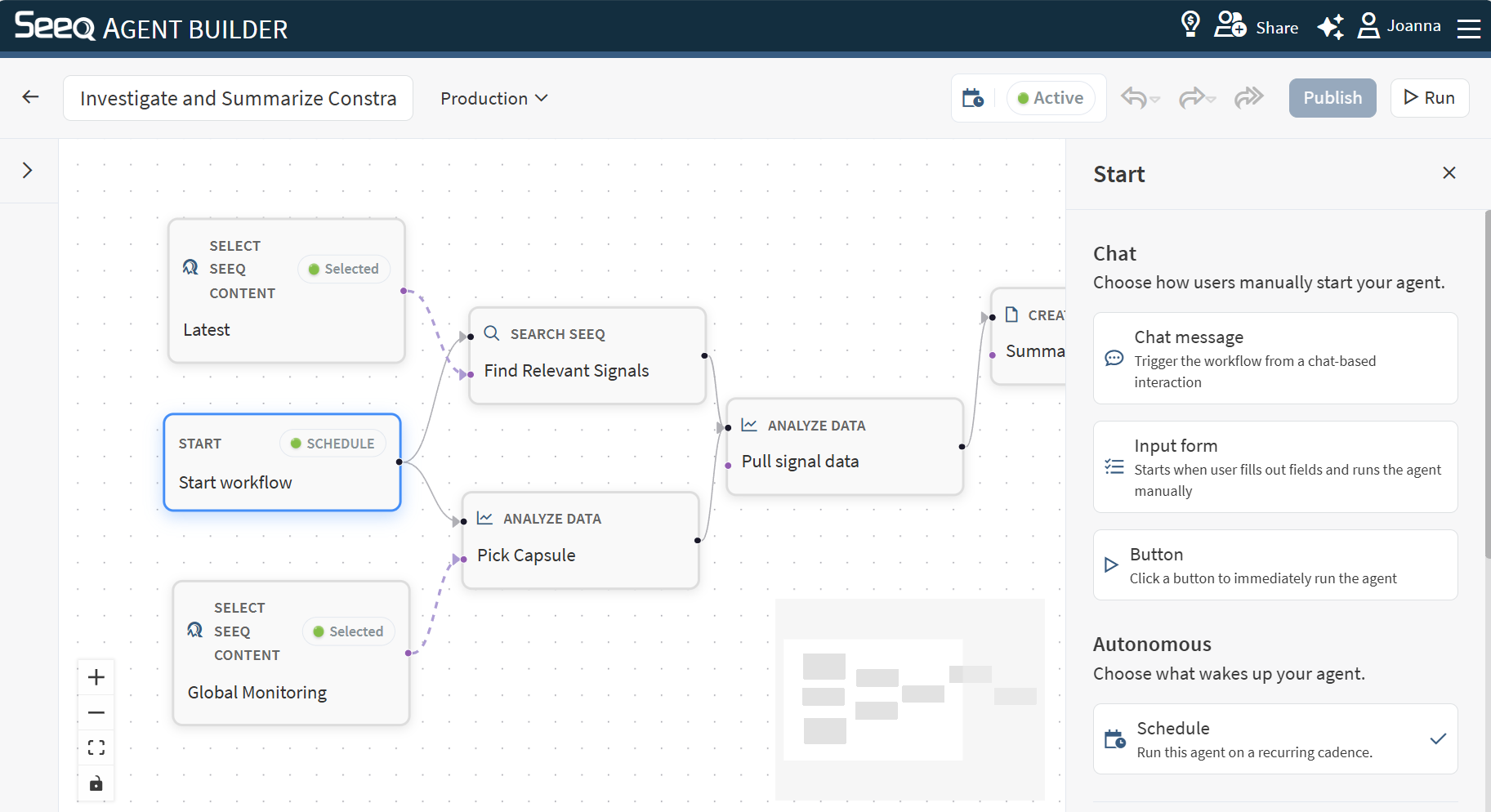Click the right panel vertical scrollbar
This screenshot has width=1491, height=812.
[1487, 384]
